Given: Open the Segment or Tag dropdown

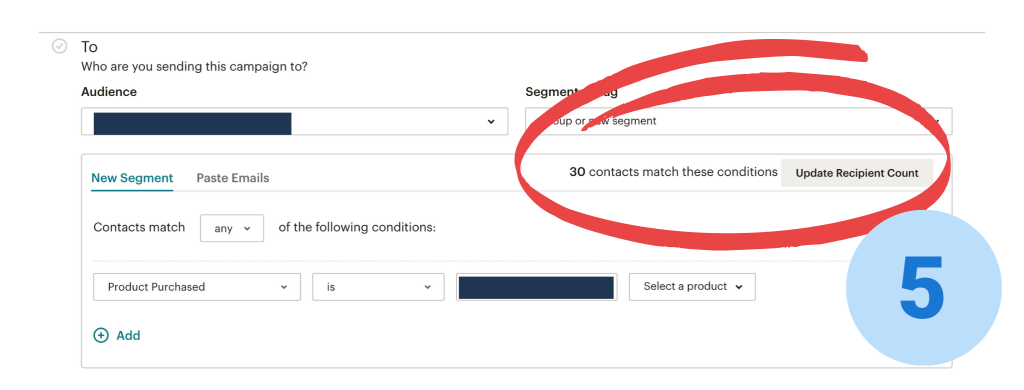Looking at the screenshot, I should tap(739, 122).
